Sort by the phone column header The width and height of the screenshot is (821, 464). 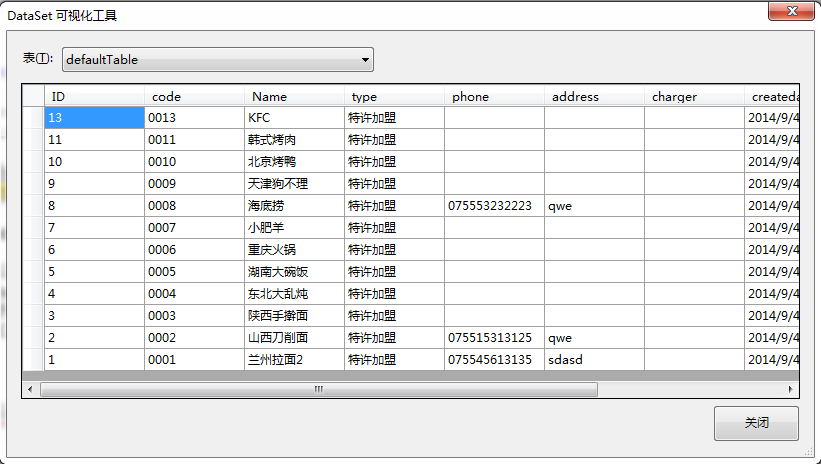[x=494, y=96]
